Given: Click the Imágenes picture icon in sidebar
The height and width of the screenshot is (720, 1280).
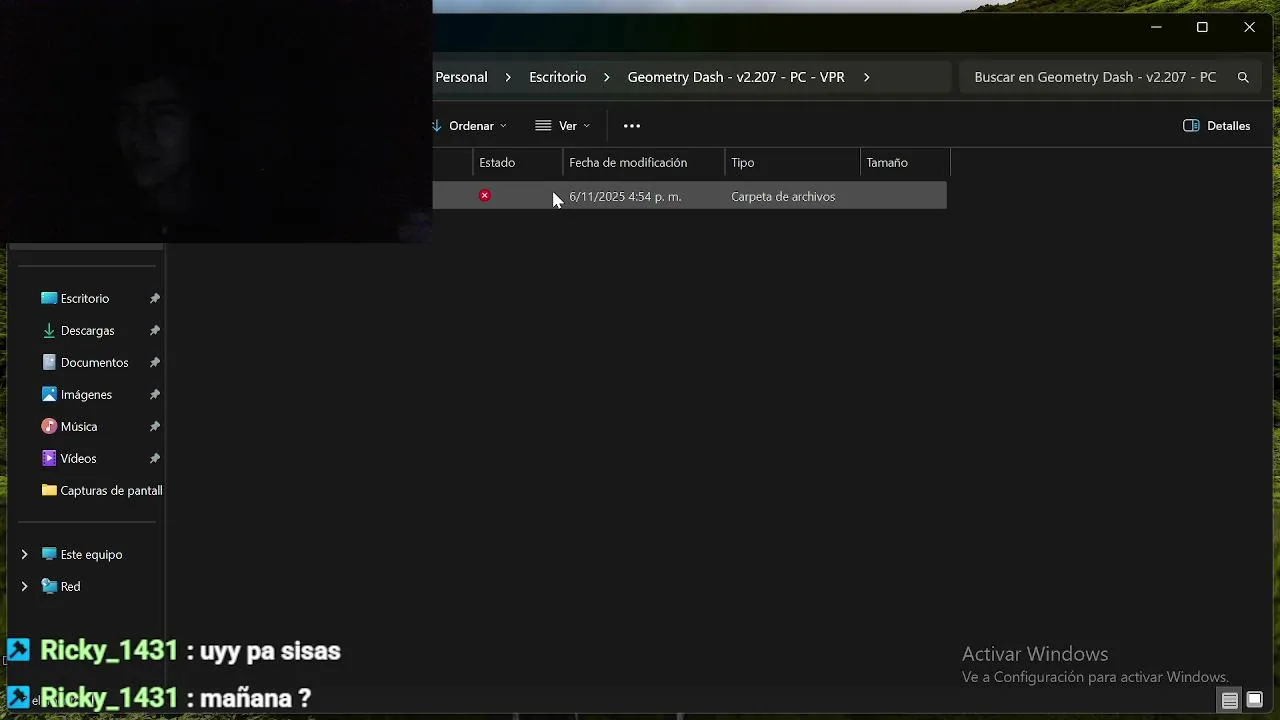Looking at the screenshot, I should tap(49, 394).
